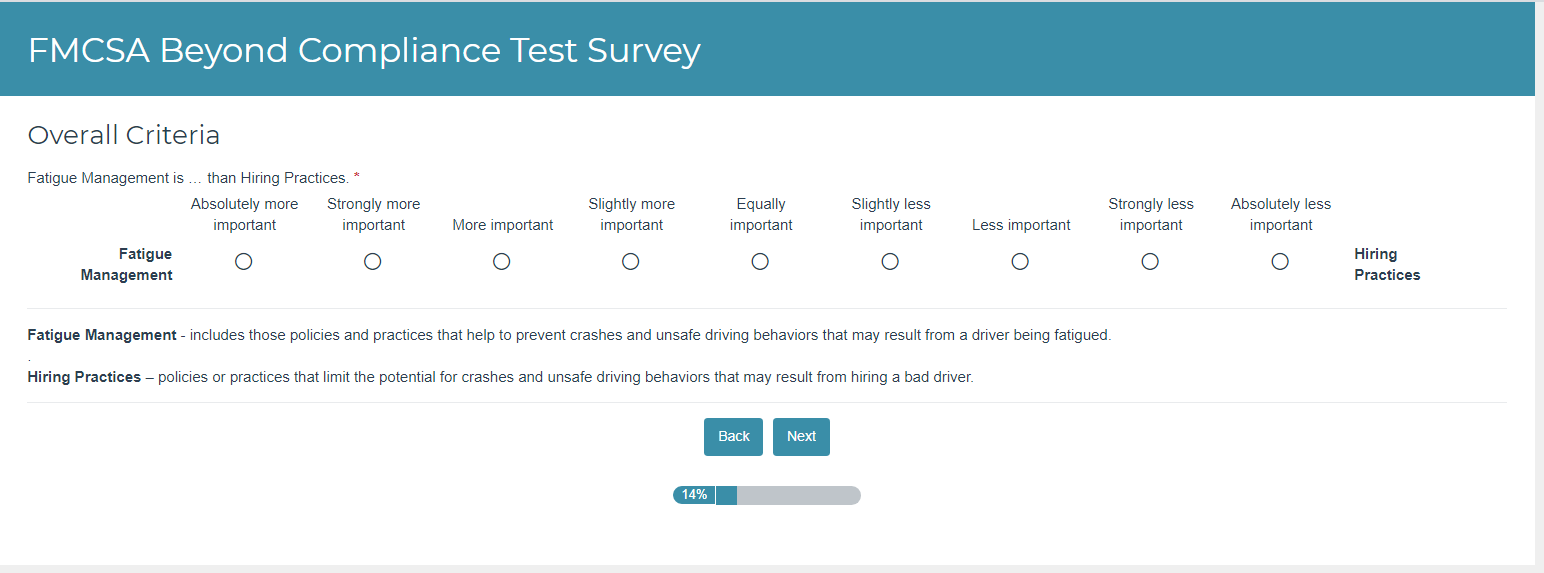Click the Back button
The width and height of the screenshot is (1544, 573).
733,436
